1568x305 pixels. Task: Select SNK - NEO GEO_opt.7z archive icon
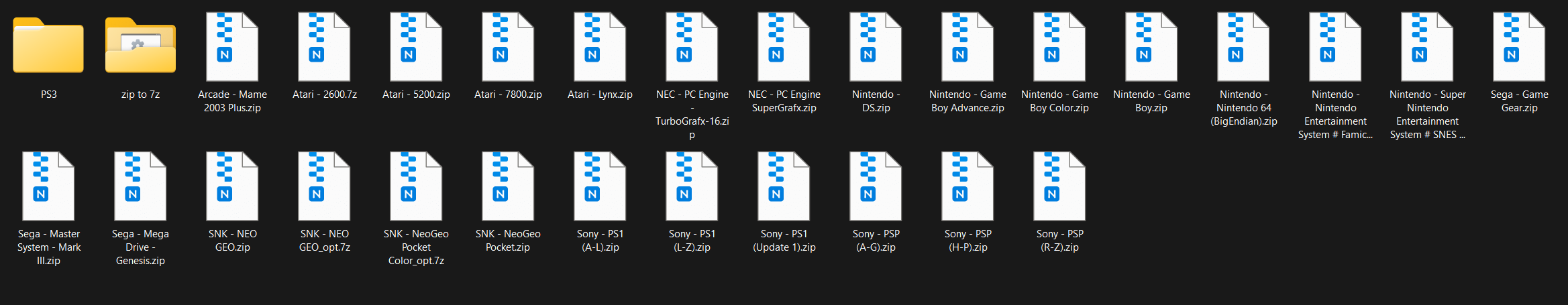(324, 186)
